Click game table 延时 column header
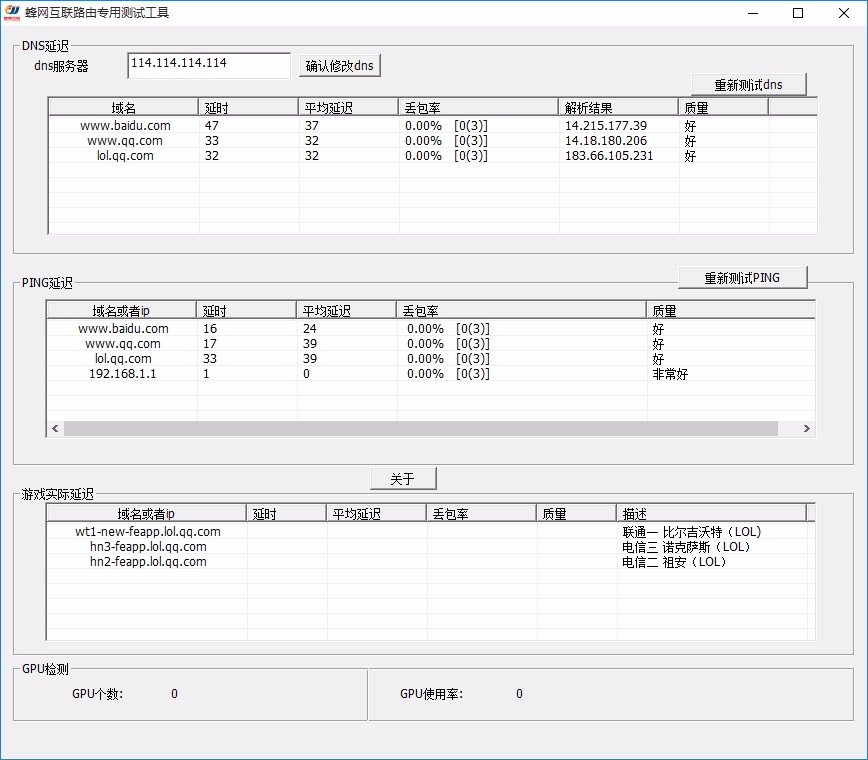Image resolution: width=868 pixels, height=760 pixels. tap(286, 514)
